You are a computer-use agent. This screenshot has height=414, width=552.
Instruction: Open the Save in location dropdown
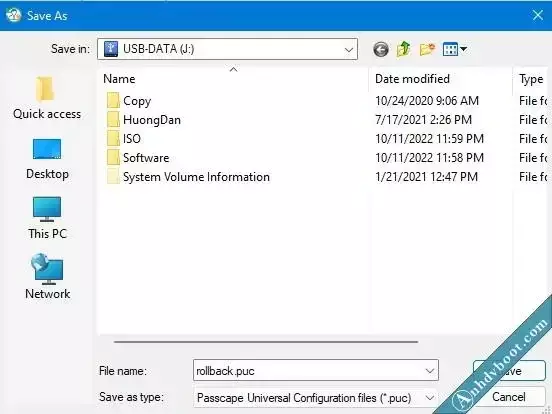[x=349, y=49]
